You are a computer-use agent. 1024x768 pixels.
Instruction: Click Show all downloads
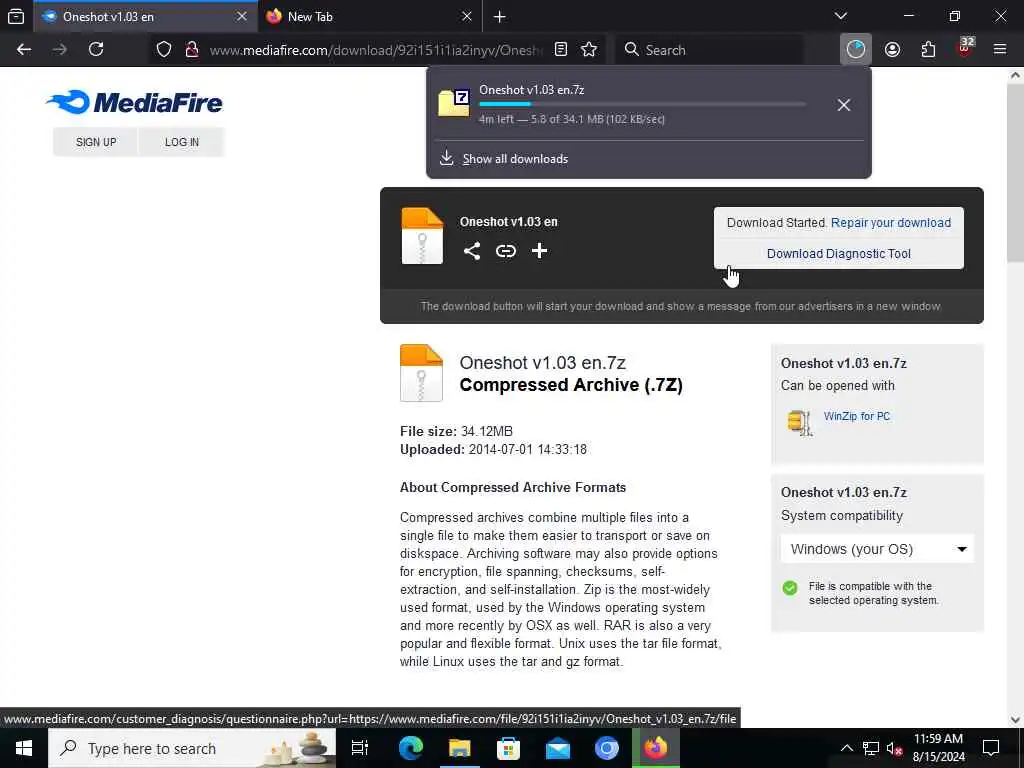515,159
